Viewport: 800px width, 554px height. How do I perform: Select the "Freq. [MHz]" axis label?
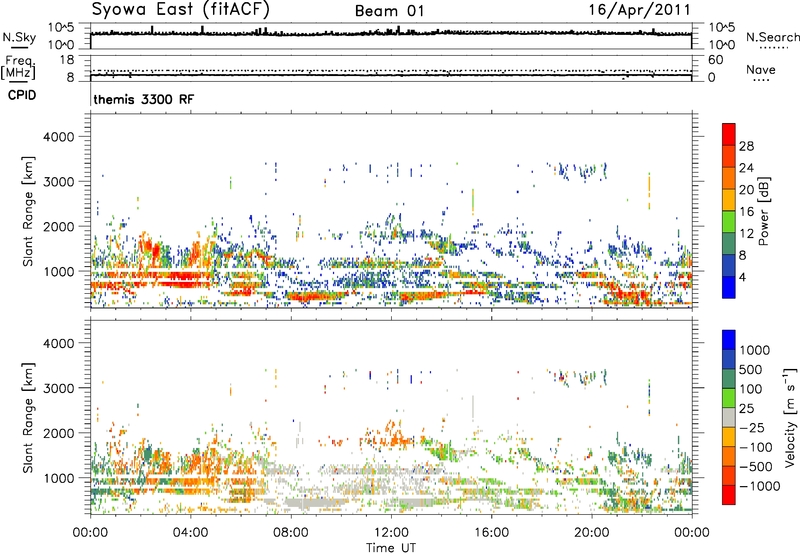18,68
